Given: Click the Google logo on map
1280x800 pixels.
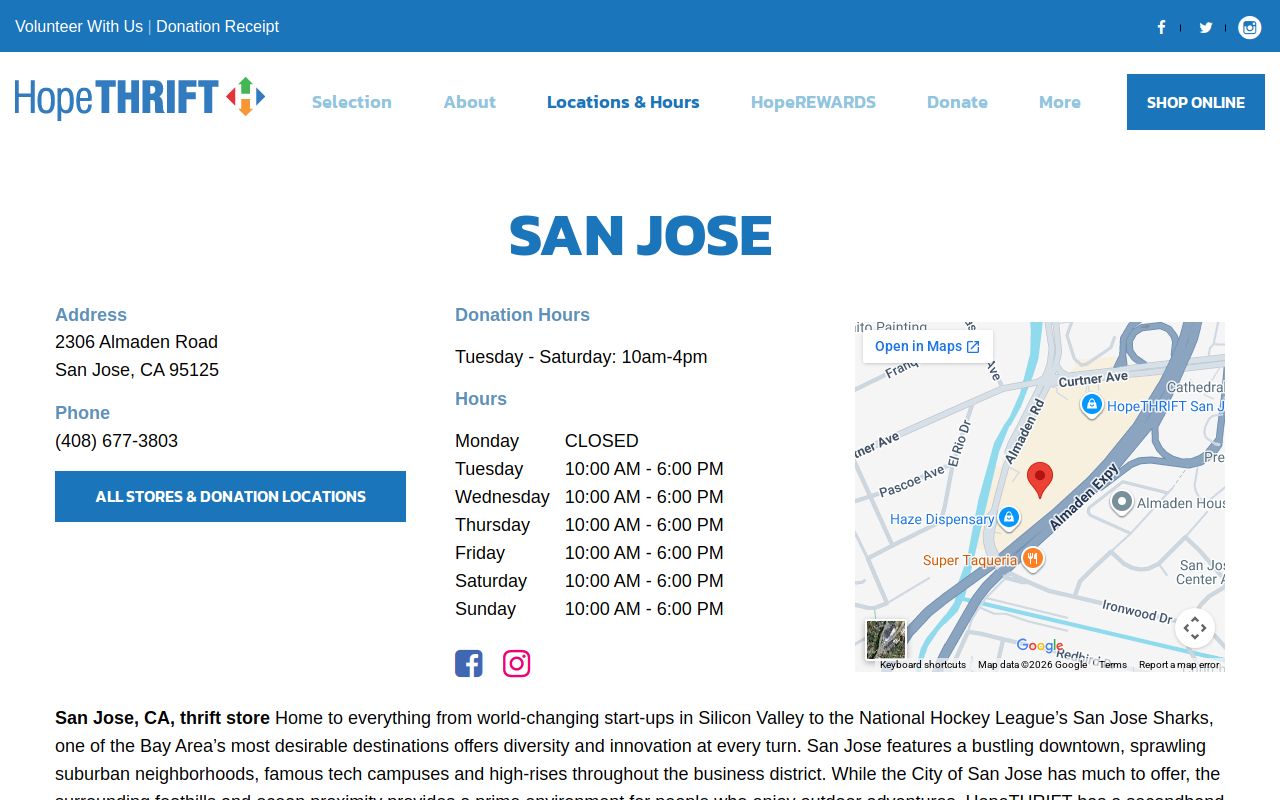Looking at the screenshot, I should click(x=1040, y=646).
